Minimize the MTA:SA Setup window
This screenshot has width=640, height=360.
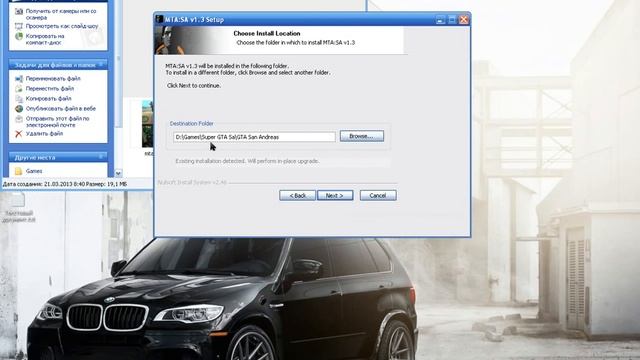click(440, 20)
